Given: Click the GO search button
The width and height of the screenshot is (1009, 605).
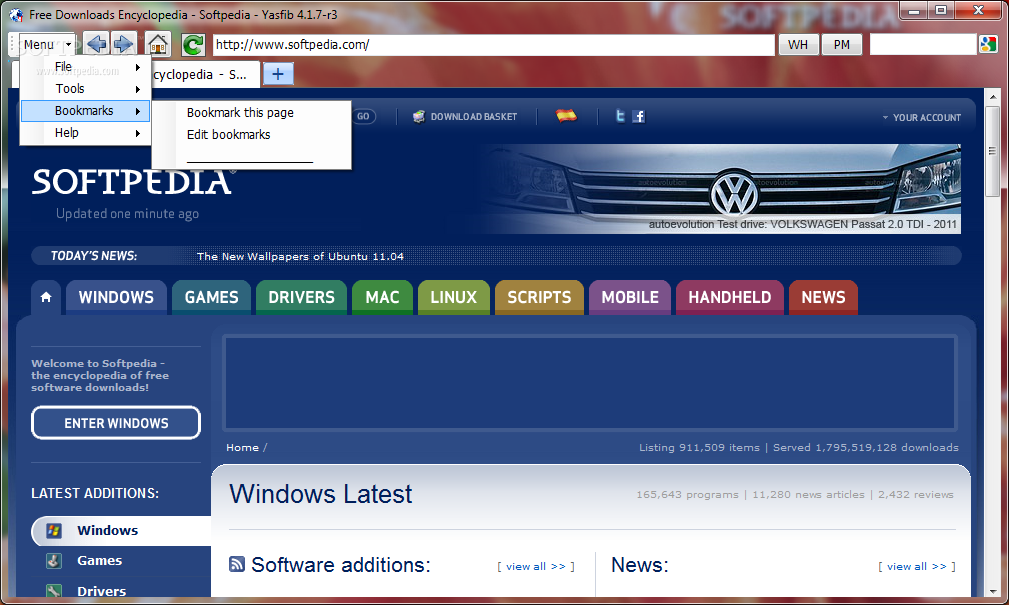Looking at the screenshot, I should pos(364,116).
